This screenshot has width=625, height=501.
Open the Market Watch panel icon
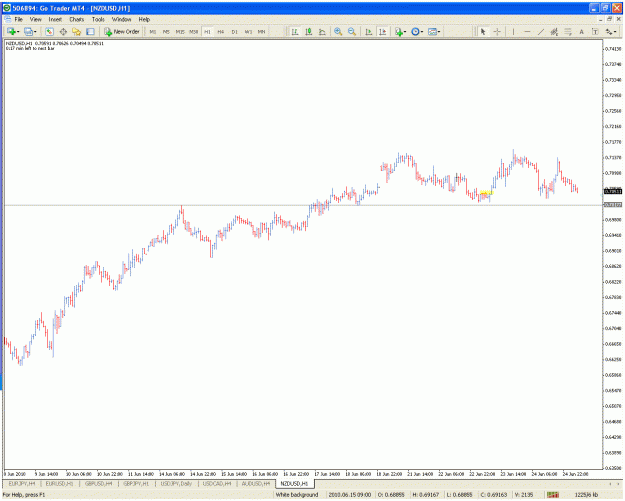click(49, 31)
